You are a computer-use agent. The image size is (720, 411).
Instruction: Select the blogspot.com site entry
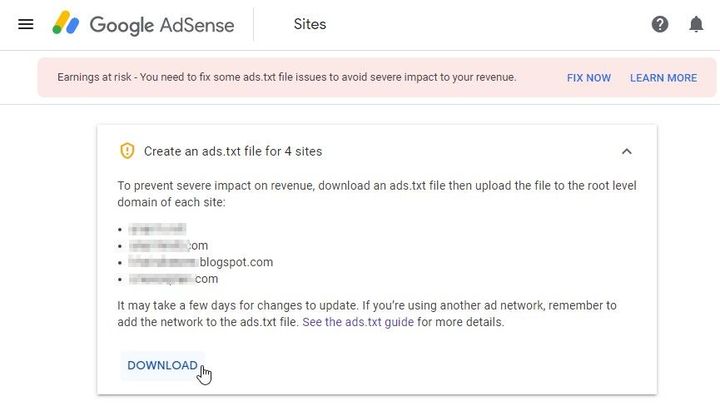click(x=201, y=262)
